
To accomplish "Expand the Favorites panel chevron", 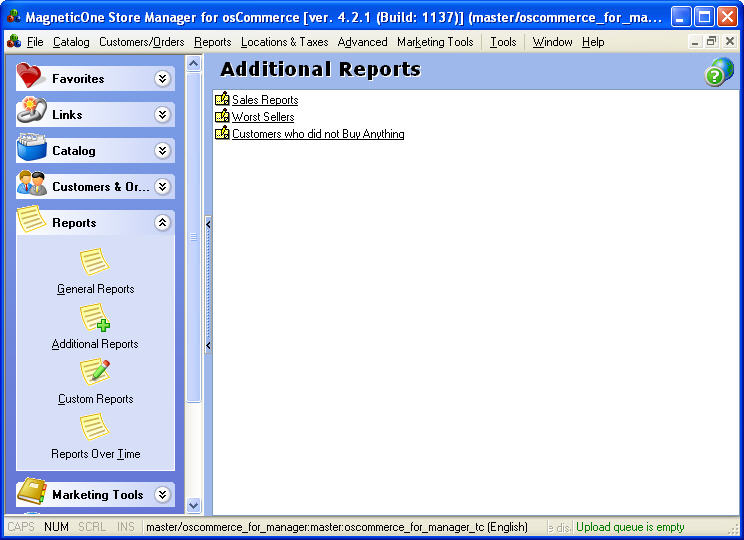I will pos(162,78).
